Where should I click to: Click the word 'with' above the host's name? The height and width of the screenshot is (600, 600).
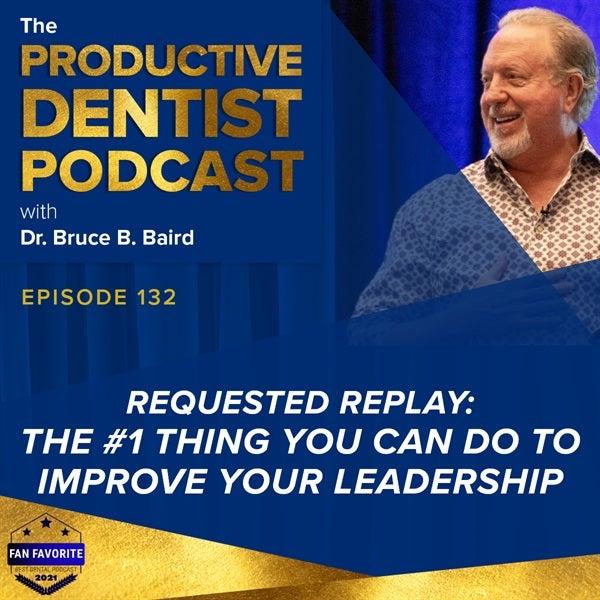[x=38, y=212]
